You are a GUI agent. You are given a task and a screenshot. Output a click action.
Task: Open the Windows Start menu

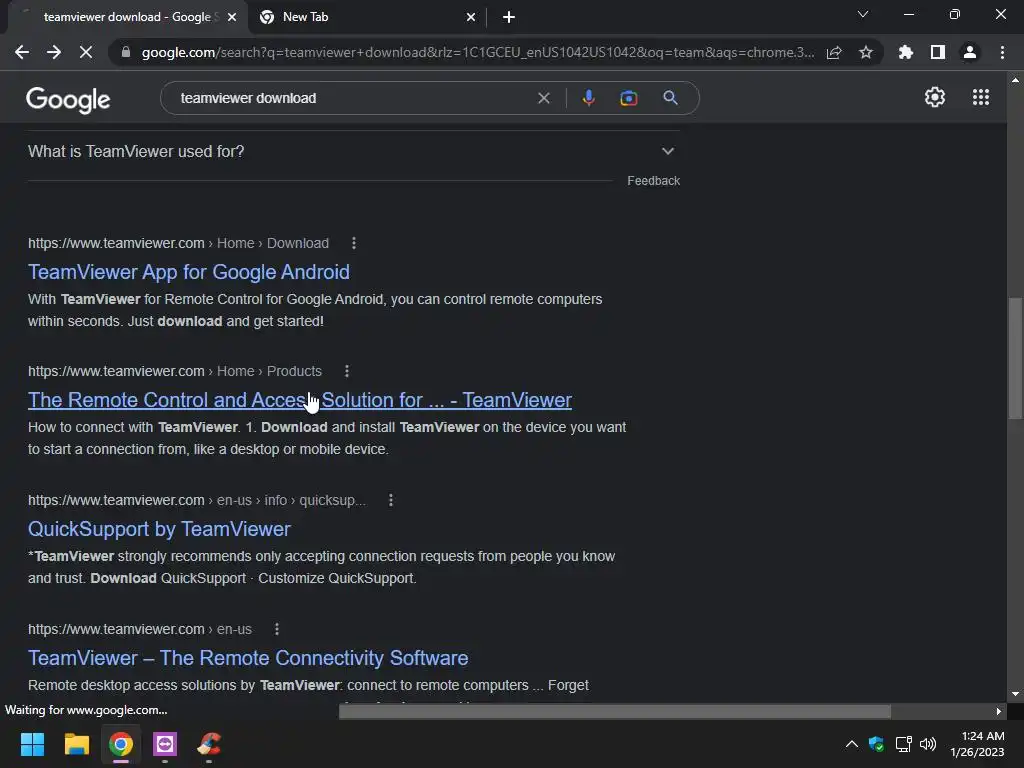(32, 744)
